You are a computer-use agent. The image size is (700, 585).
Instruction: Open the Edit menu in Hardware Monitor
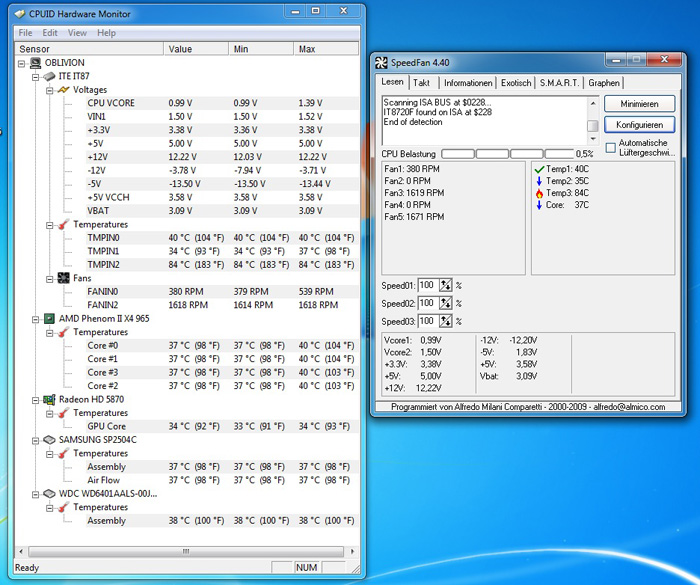[x=50, y=33]
